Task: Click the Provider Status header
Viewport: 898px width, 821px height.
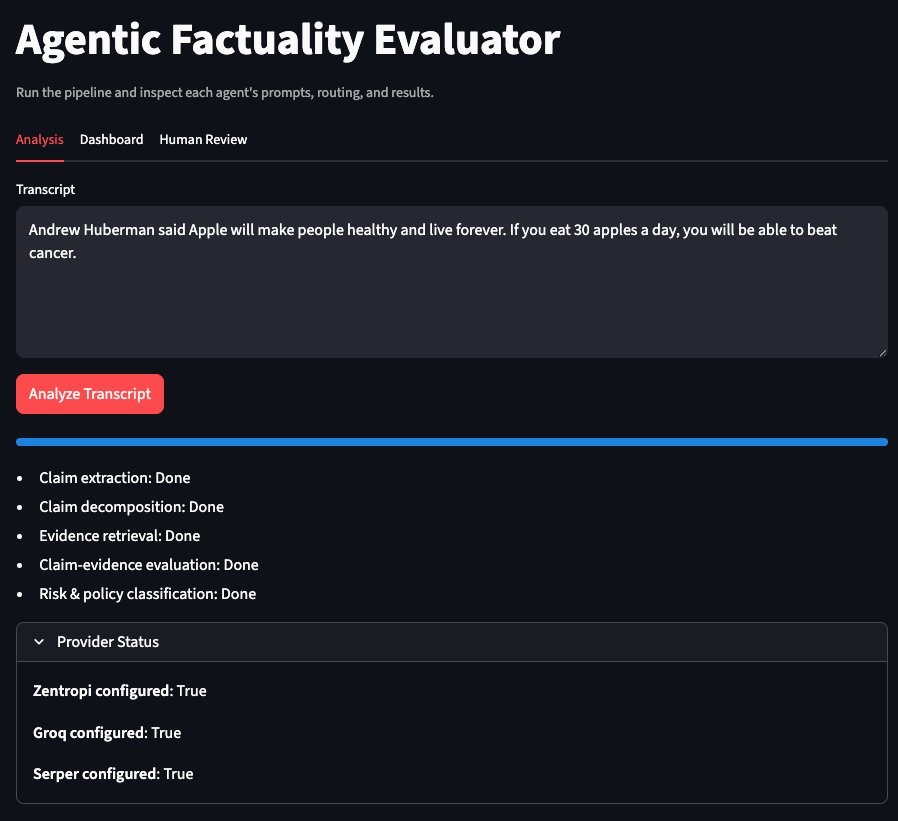Action: click(107, 641)
